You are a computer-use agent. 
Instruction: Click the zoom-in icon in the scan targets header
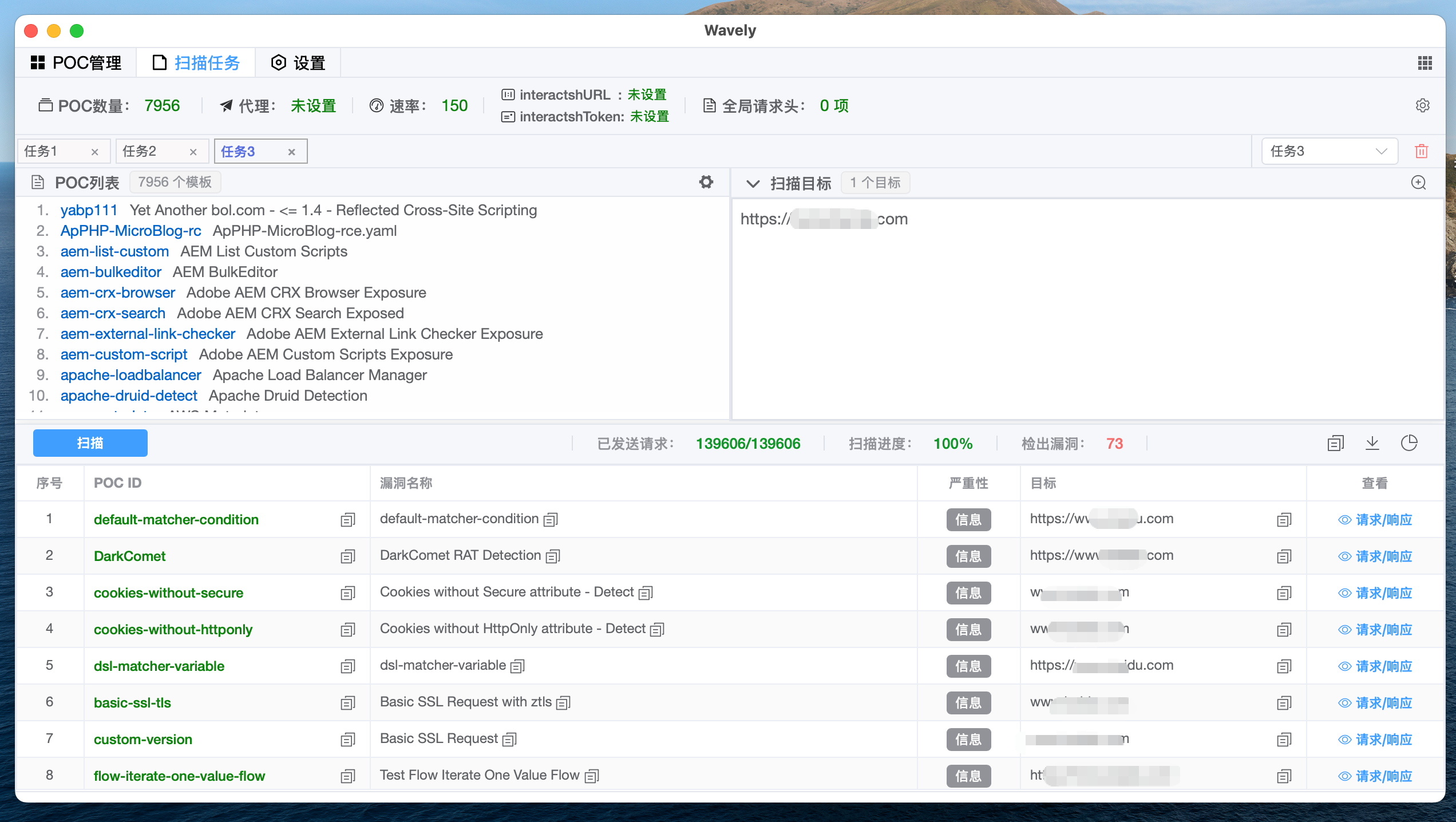pos(1419,183)
